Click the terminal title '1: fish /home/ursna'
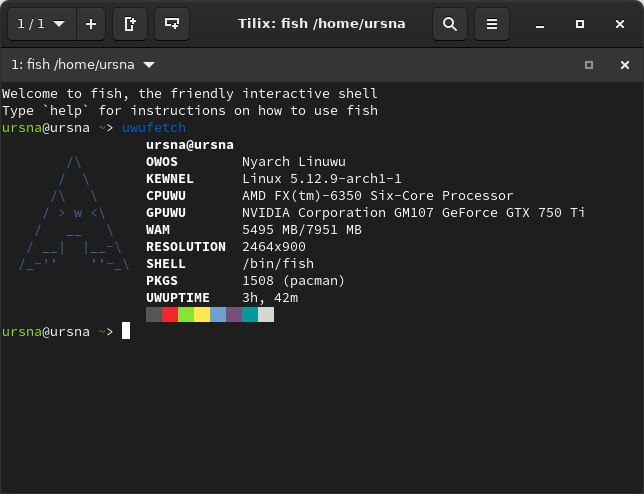This screenshot has width=644, height=494. pos(73,64)
